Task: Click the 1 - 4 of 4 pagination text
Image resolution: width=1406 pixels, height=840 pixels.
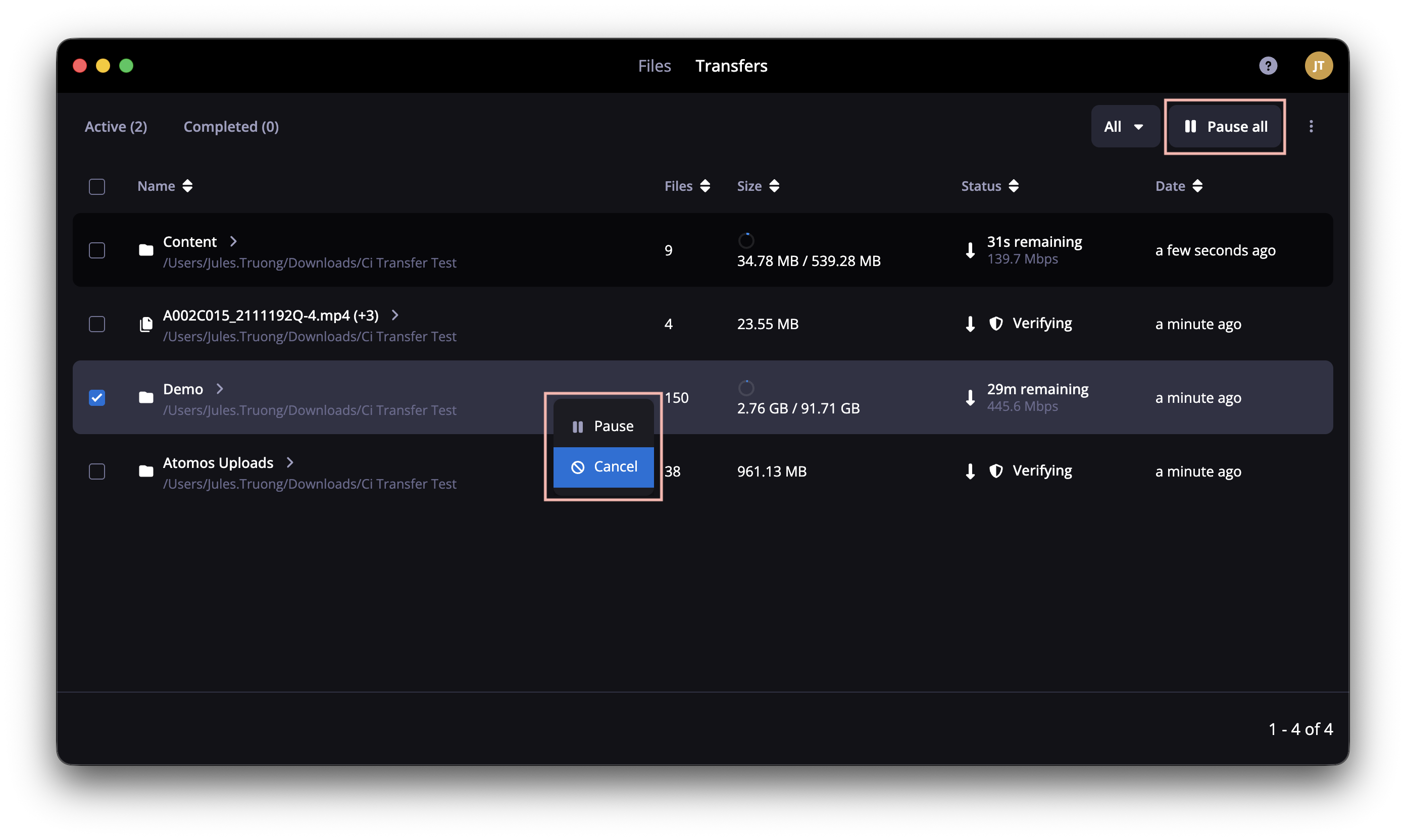Action: 1300,729
